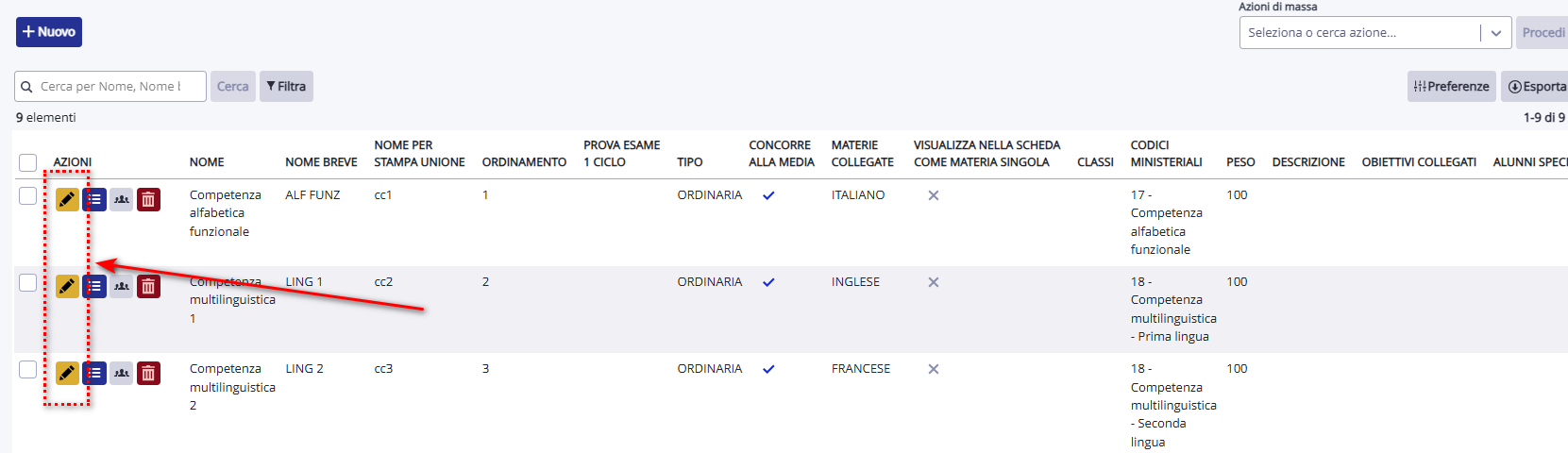This screenshot has height=453, width=1568.
Task: Sort table by the ORDINAMENTO column header
Action: (x=524, y=162)
